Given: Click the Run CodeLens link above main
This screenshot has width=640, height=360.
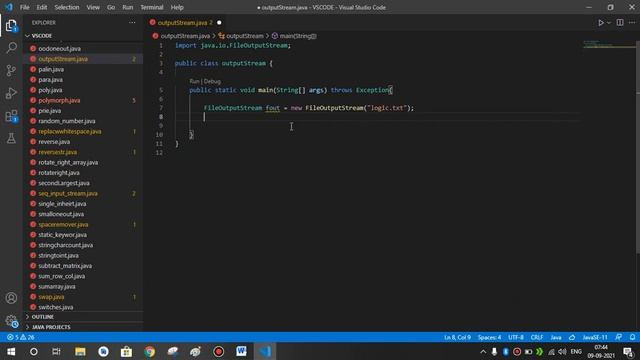Looking at the screenshot, I should 194,81.
